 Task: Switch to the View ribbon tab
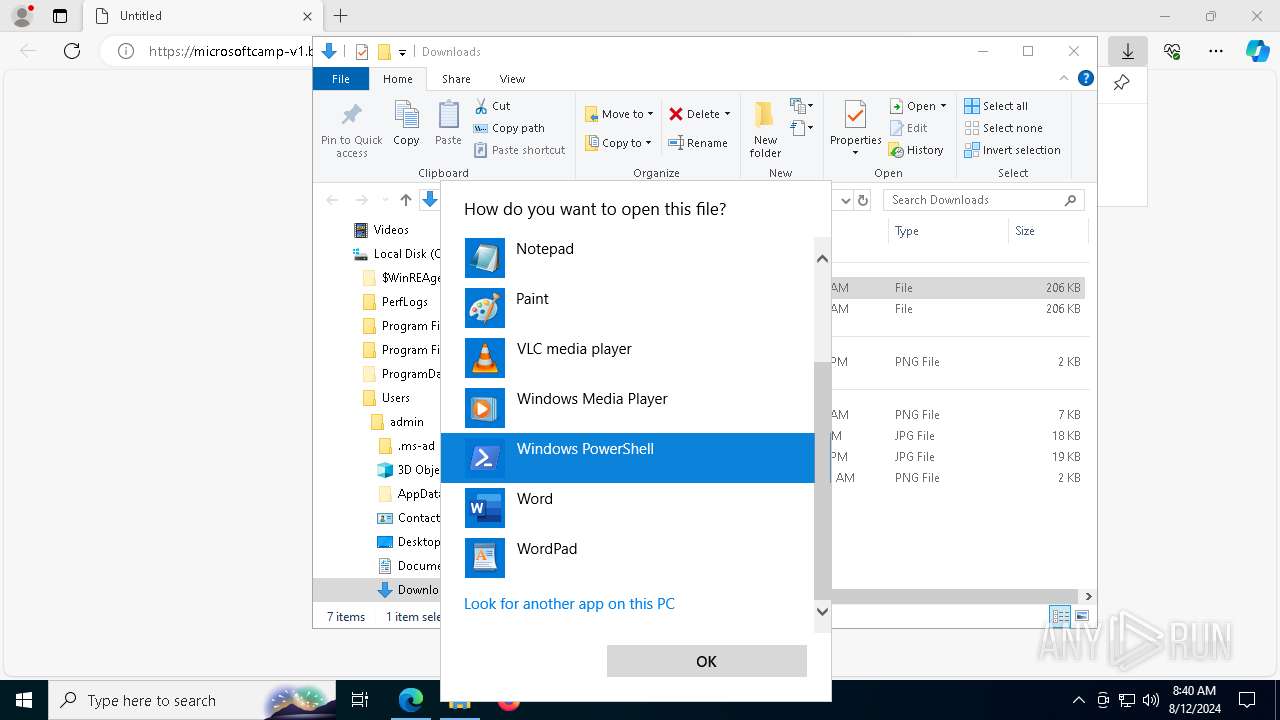tap(512, 78)
